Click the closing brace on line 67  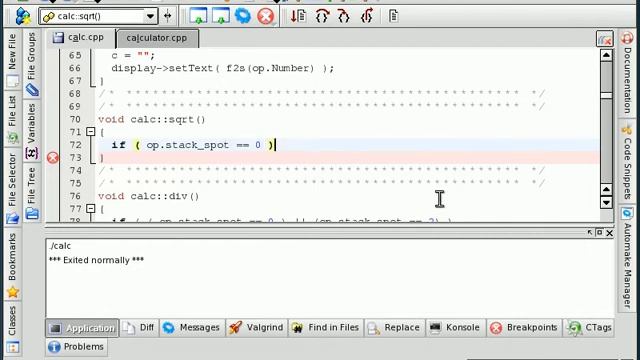102,81
